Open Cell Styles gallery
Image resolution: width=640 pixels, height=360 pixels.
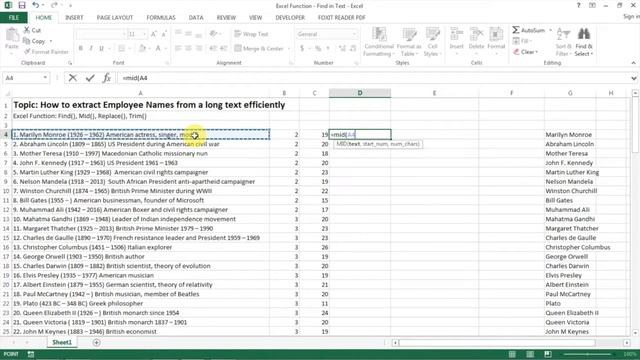pyautogui.click(x=432, y=42)
